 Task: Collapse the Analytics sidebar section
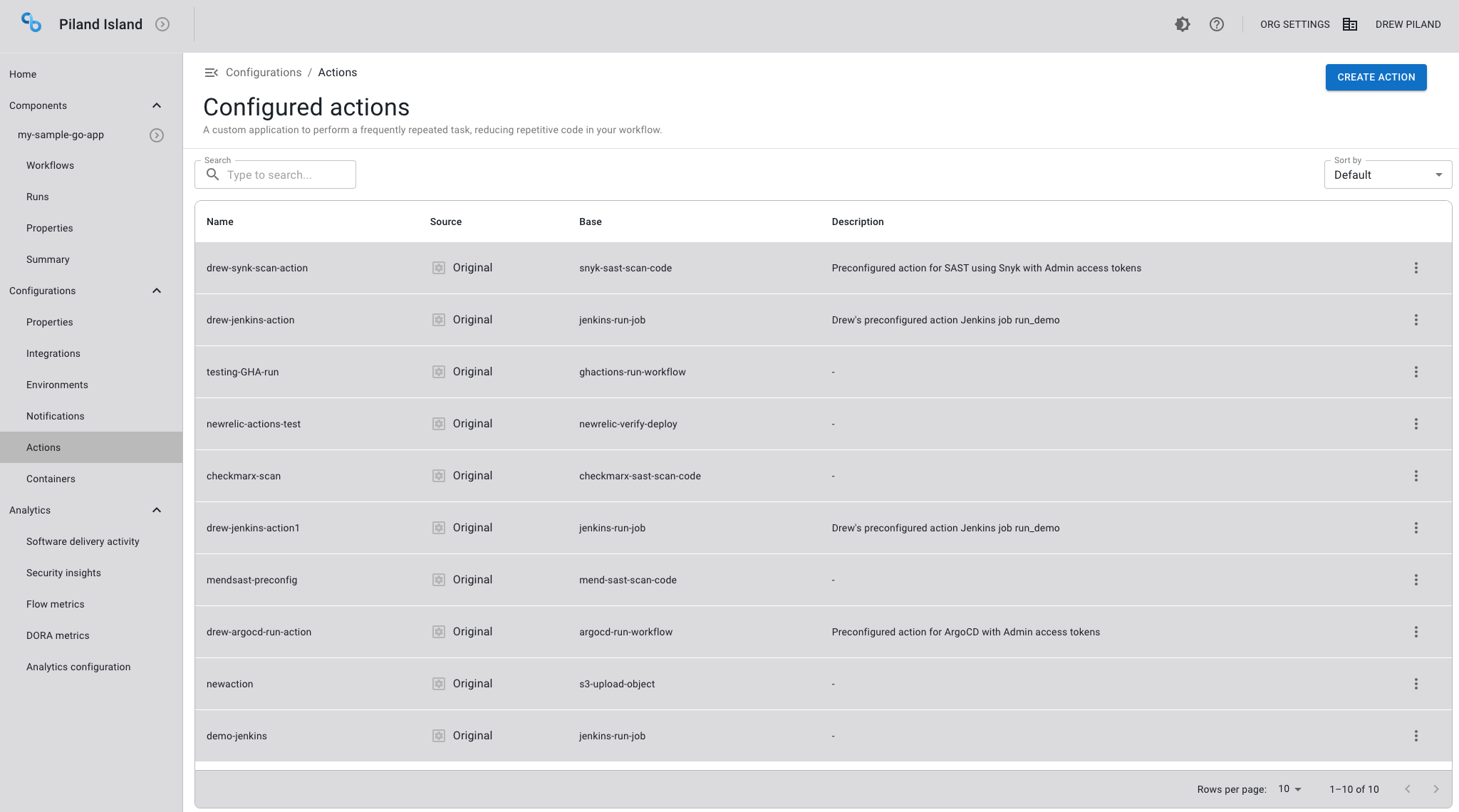pyautogui.click(x=157, y=510)
